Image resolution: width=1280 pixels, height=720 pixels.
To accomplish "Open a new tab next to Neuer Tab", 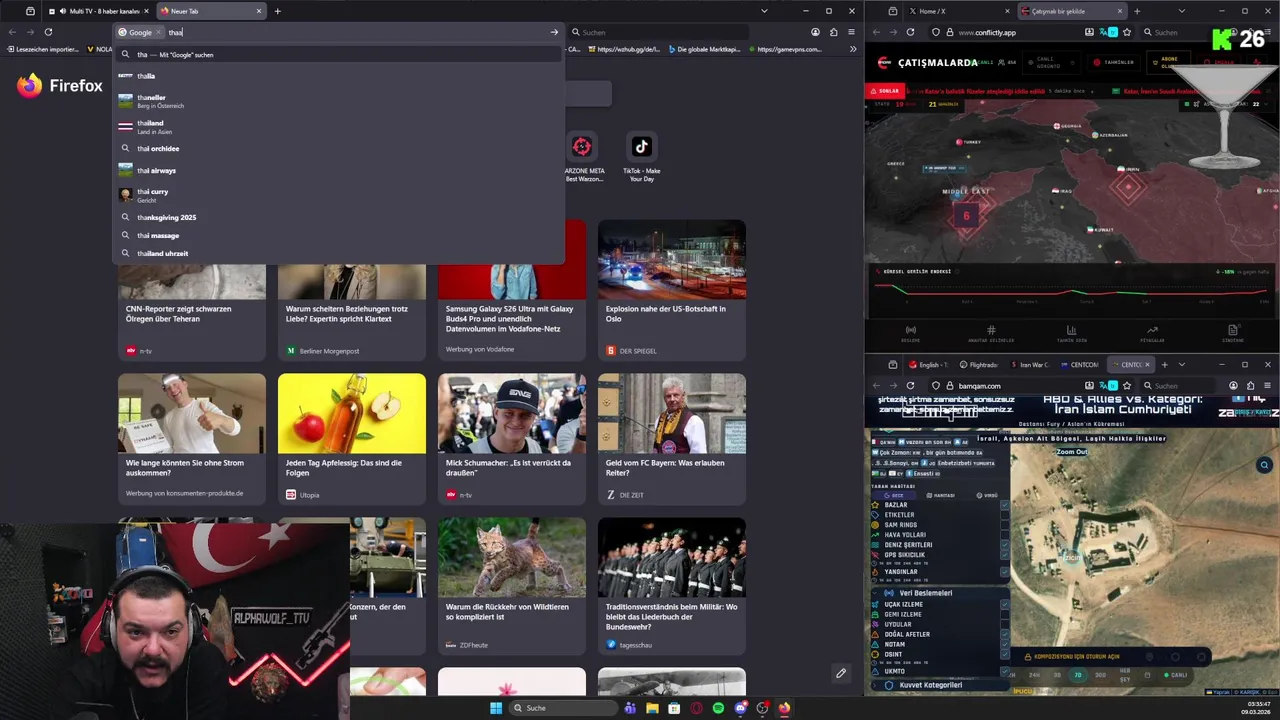I will tap(277, 11).
